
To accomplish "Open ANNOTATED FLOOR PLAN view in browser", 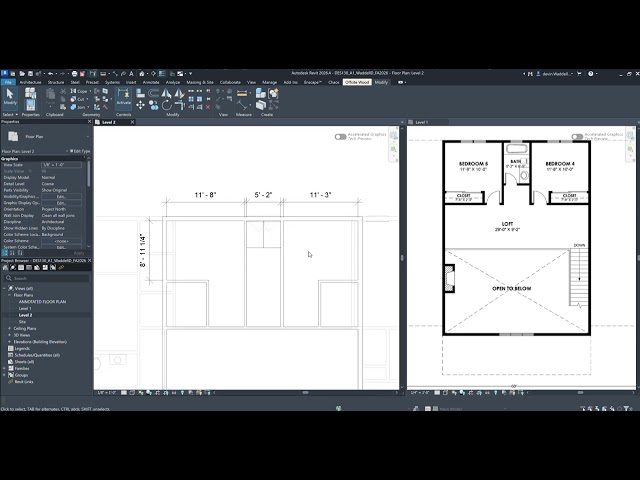I will tap(42, 302).
